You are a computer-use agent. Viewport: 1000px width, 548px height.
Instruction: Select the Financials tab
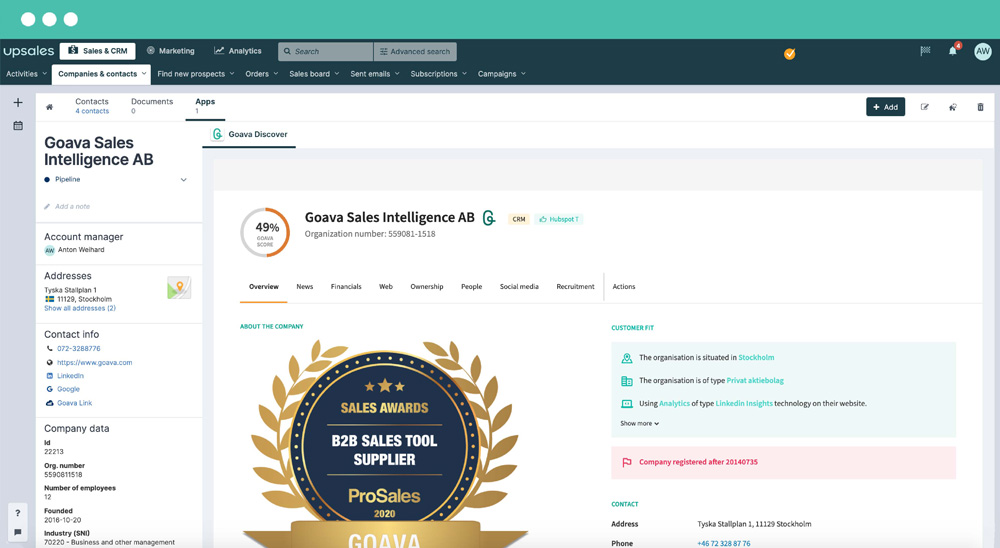click(x=346, y=287)
